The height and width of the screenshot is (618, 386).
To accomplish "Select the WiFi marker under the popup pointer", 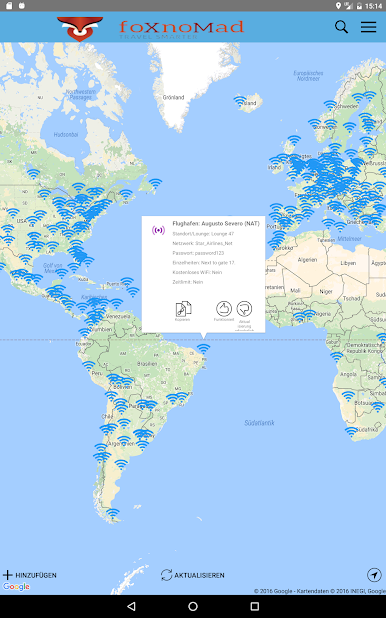I will point(203,348).
